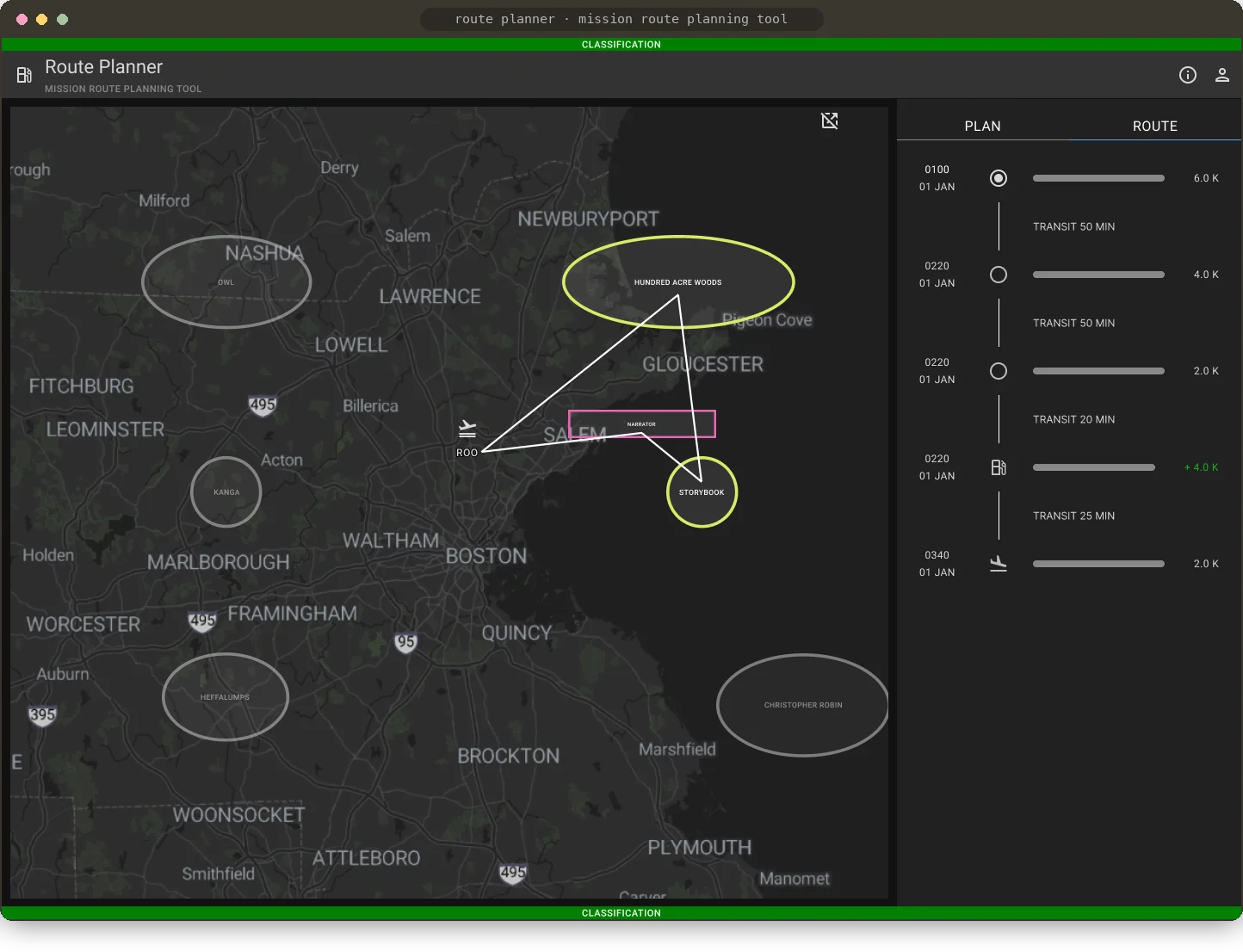Click the 0100 01 JAN time entry

tap(937, 178)
